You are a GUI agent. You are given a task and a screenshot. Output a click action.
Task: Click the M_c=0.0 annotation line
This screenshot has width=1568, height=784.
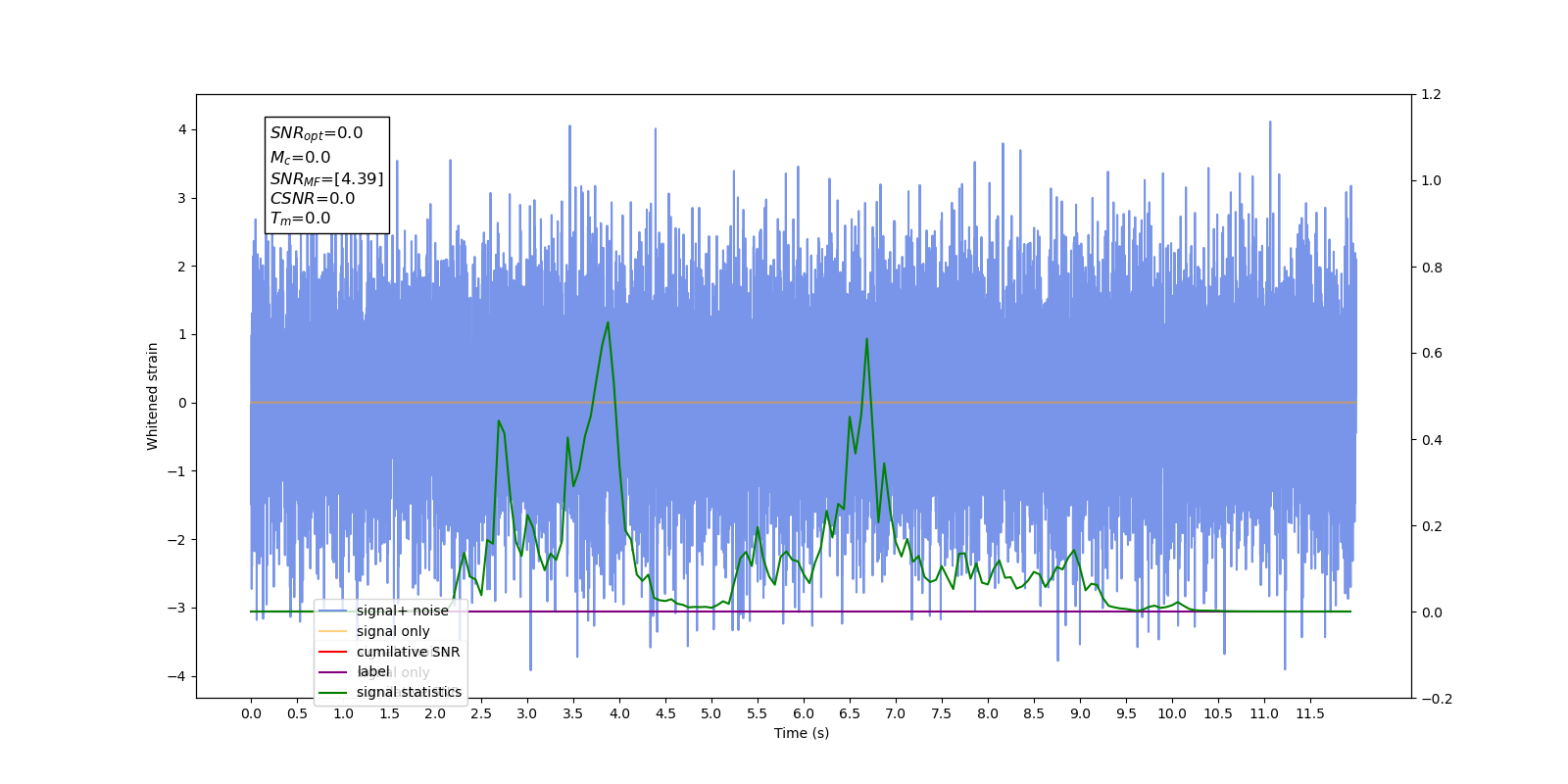300,157
